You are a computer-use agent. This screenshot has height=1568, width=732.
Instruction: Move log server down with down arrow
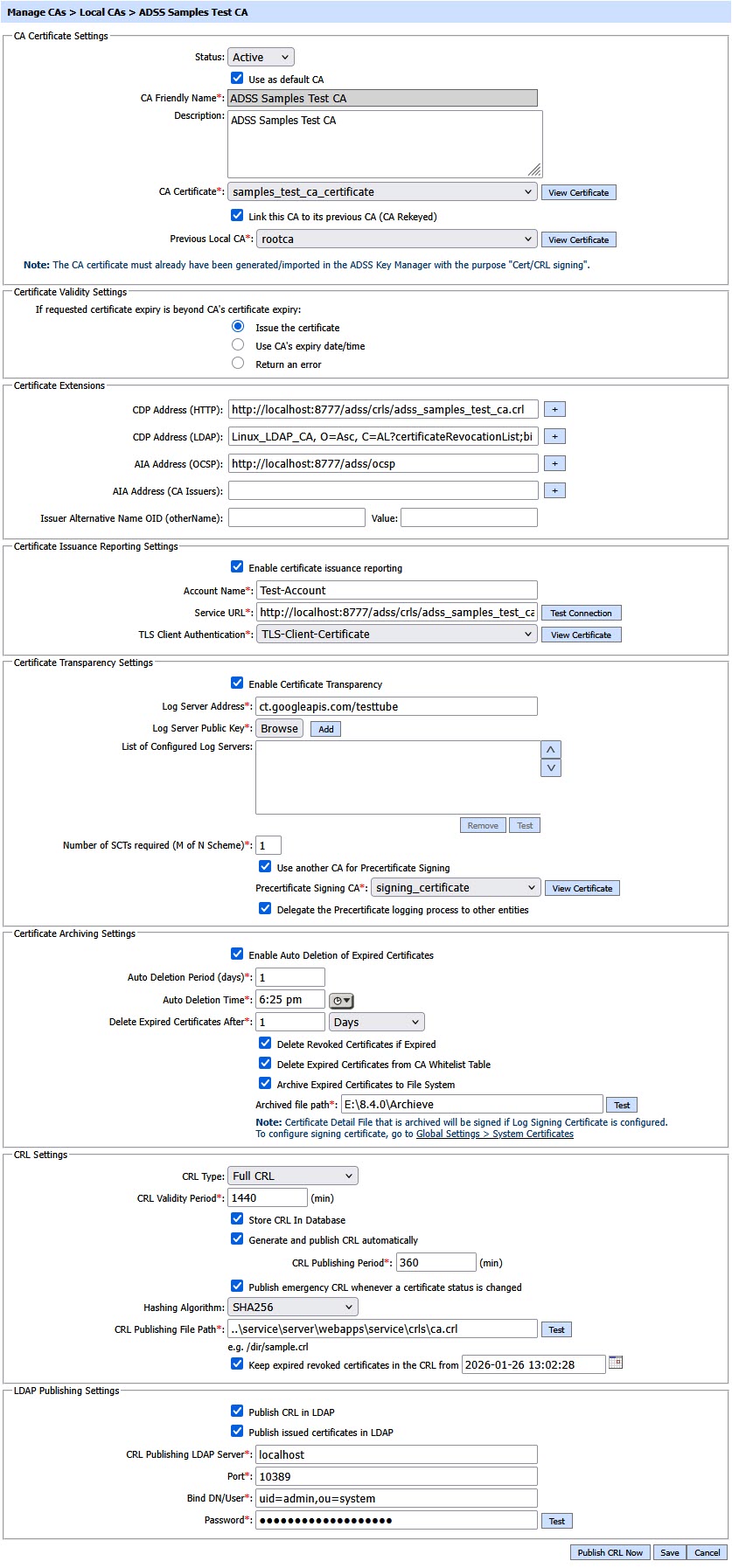[551, 768]
